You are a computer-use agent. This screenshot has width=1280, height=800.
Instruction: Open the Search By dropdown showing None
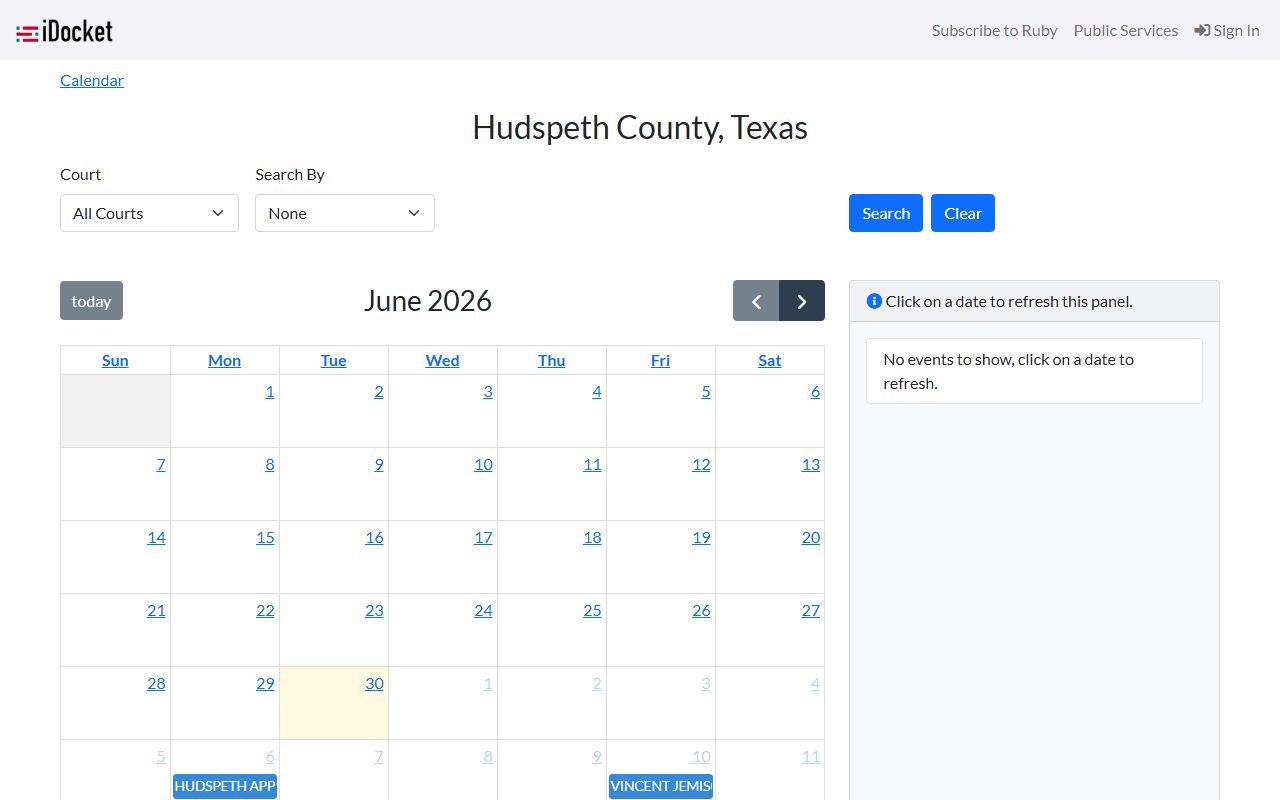coord(345,213)
